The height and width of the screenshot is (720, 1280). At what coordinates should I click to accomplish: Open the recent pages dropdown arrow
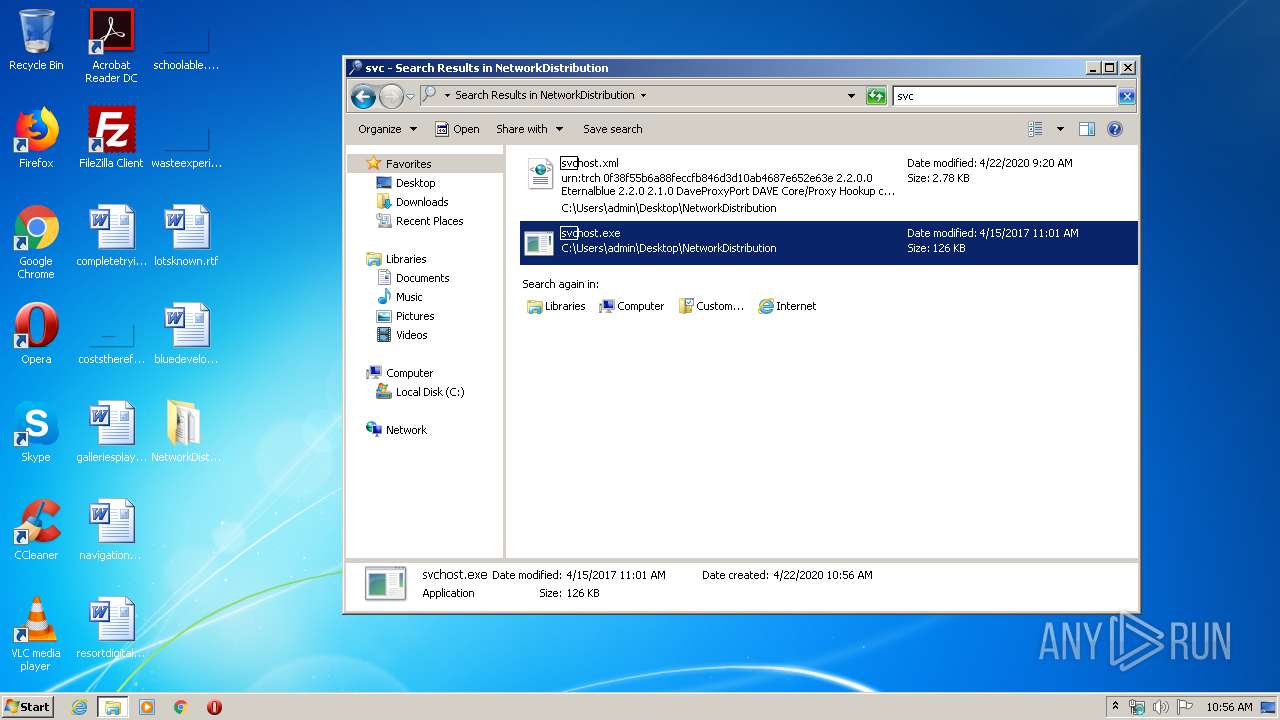click(x=410, y=96)
